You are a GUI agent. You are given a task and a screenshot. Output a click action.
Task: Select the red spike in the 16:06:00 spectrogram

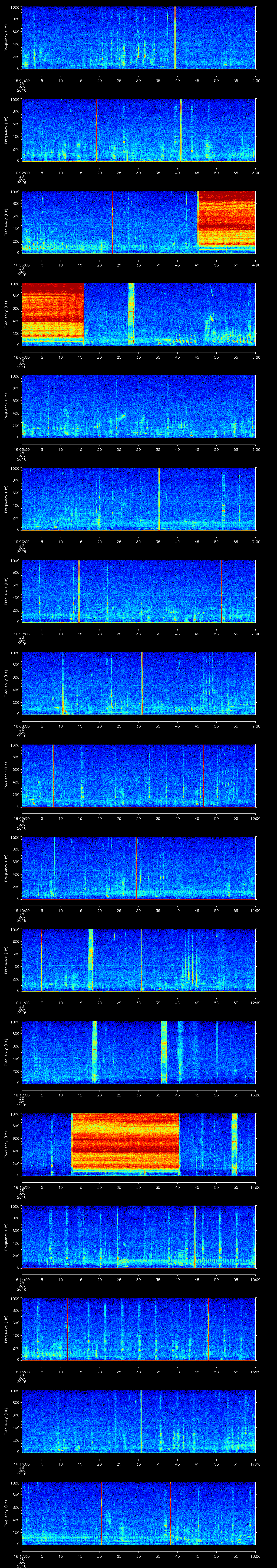tap(159, 499)
